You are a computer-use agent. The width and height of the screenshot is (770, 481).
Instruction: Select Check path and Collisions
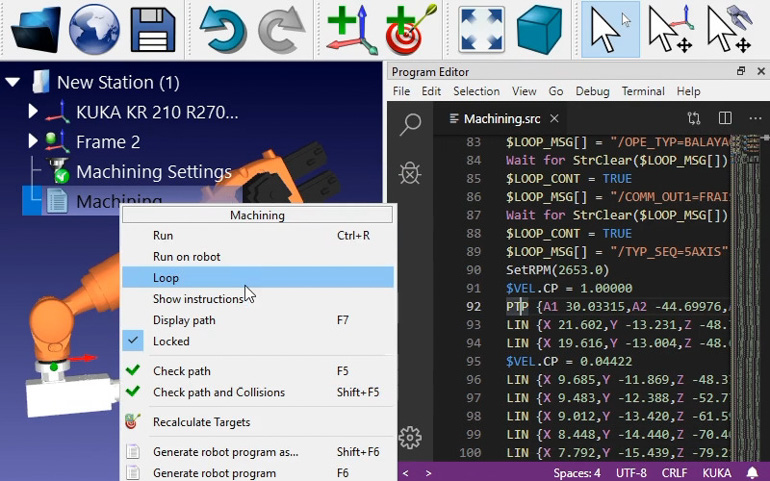coord(258,392)
